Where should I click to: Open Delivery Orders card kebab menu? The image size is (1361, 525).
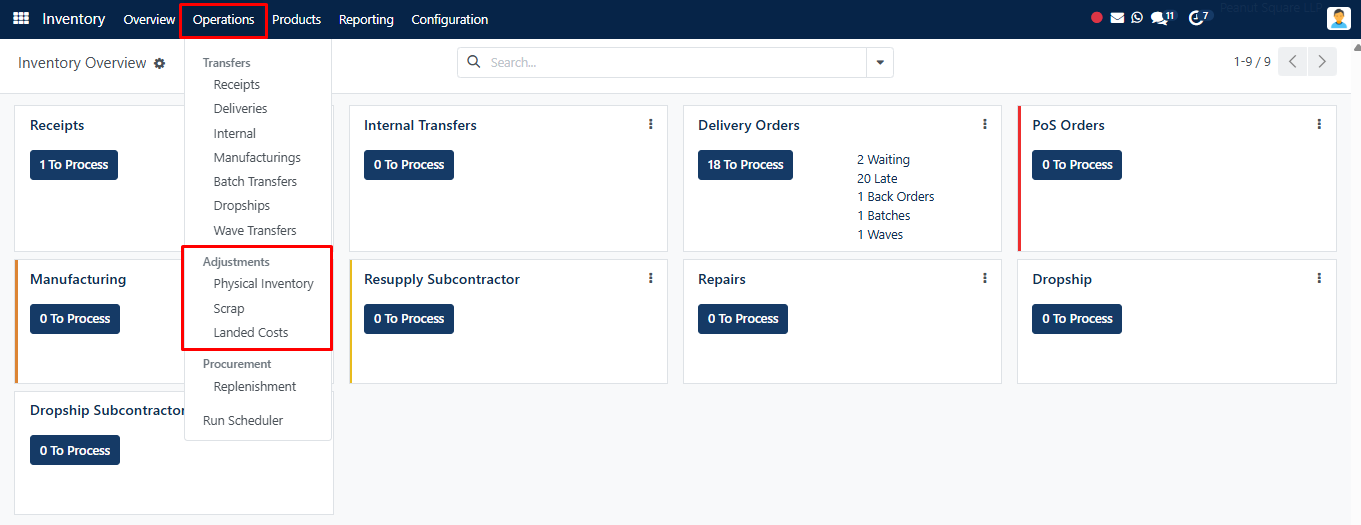(985, 124)
